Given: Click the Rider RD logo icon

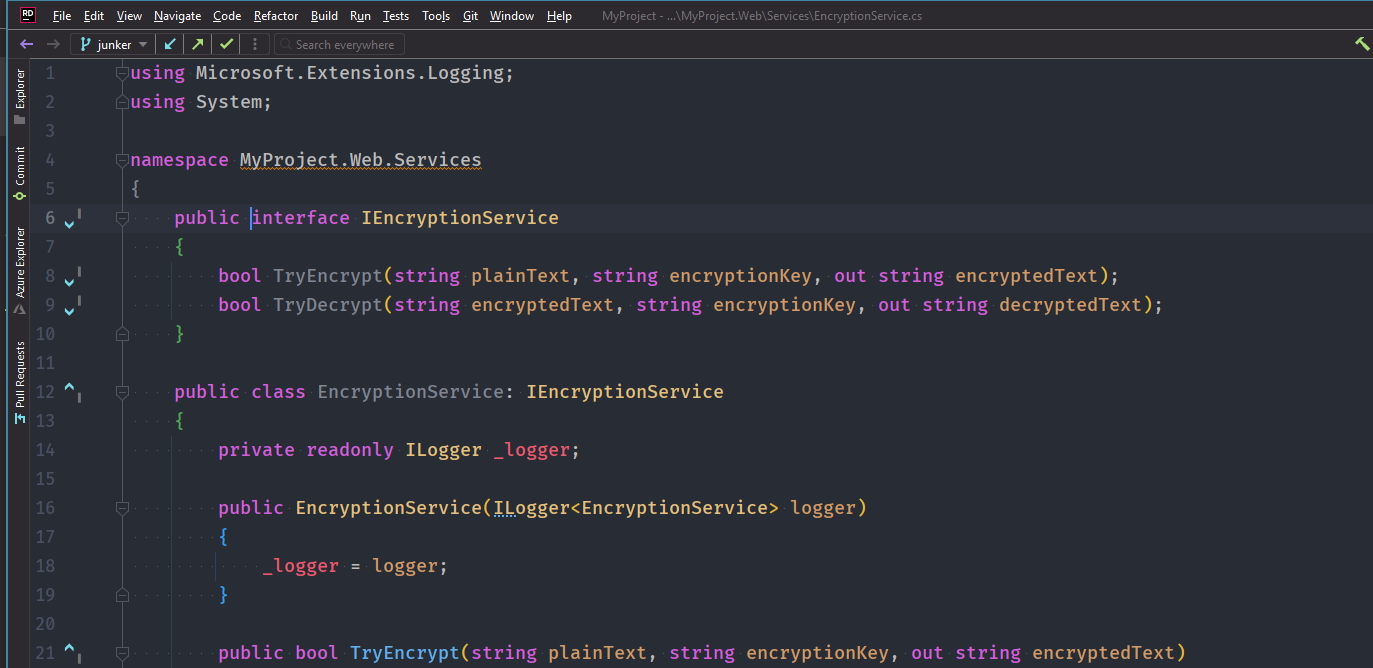Looking at the screenshot, I should coord(28,15).
